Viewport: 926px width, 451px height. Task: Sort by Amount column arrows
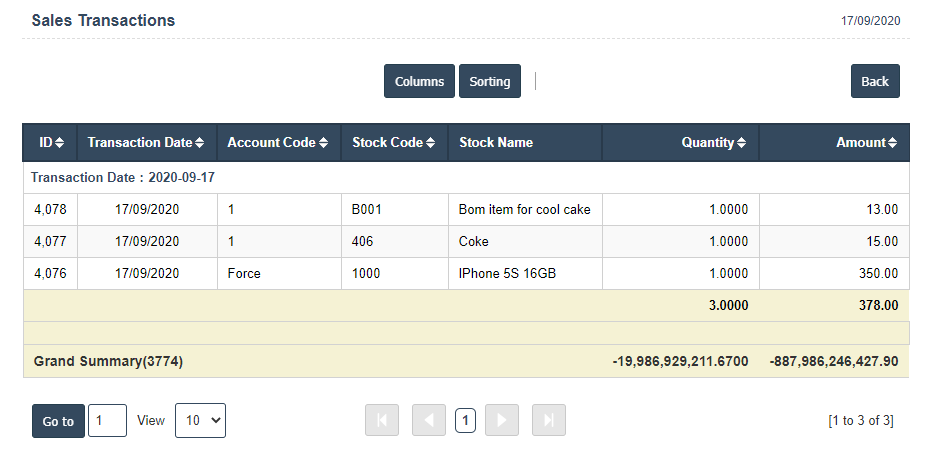892,143
